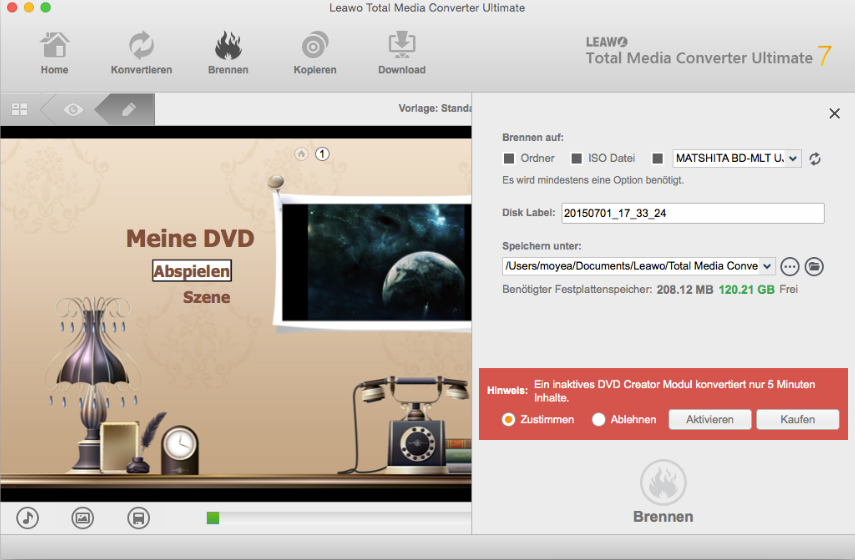Viewport: 855px width, 560px height.
Task: Switch to the eye preview step
Action: (73, 110)
